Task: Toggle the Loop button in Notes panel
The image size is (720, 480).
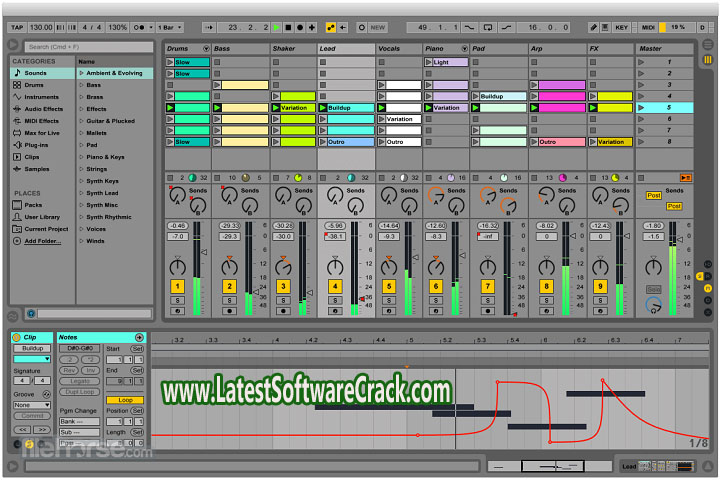Action: [x=125, y=400]
